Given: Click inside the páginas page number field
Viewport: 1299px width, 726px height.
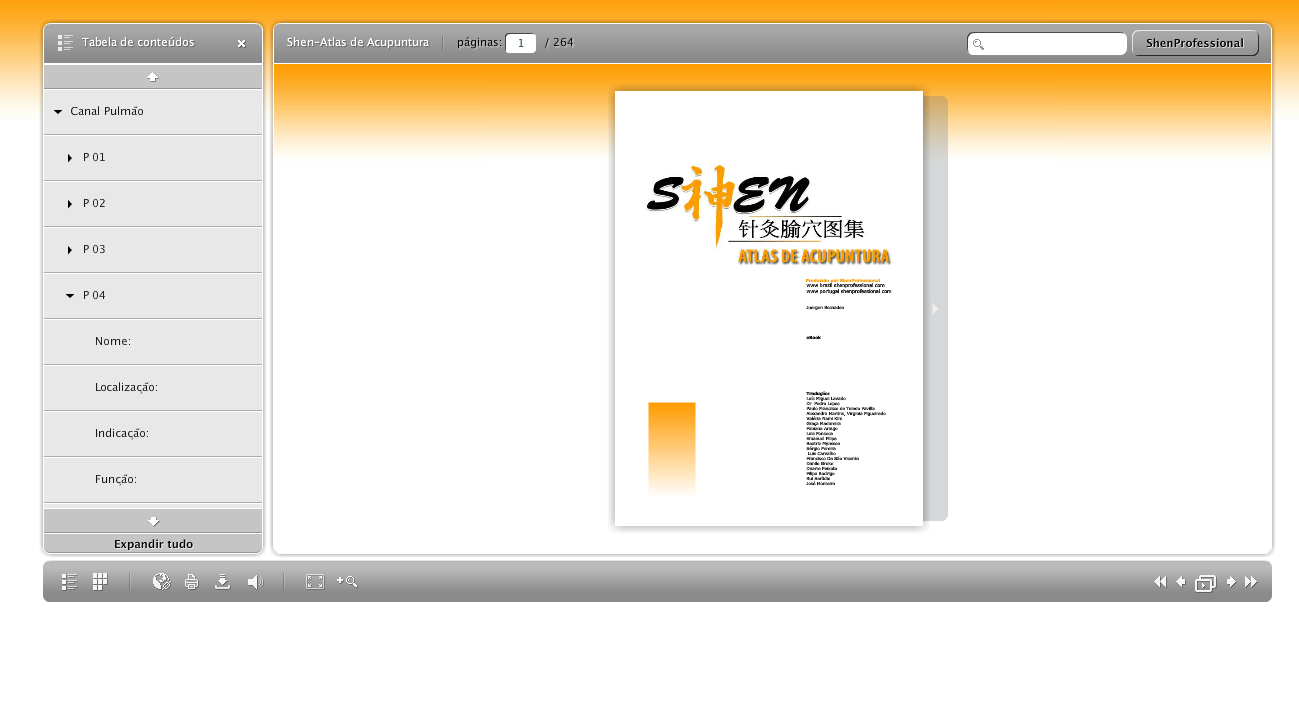Looking at the screenshot, I should click(520, 42).
